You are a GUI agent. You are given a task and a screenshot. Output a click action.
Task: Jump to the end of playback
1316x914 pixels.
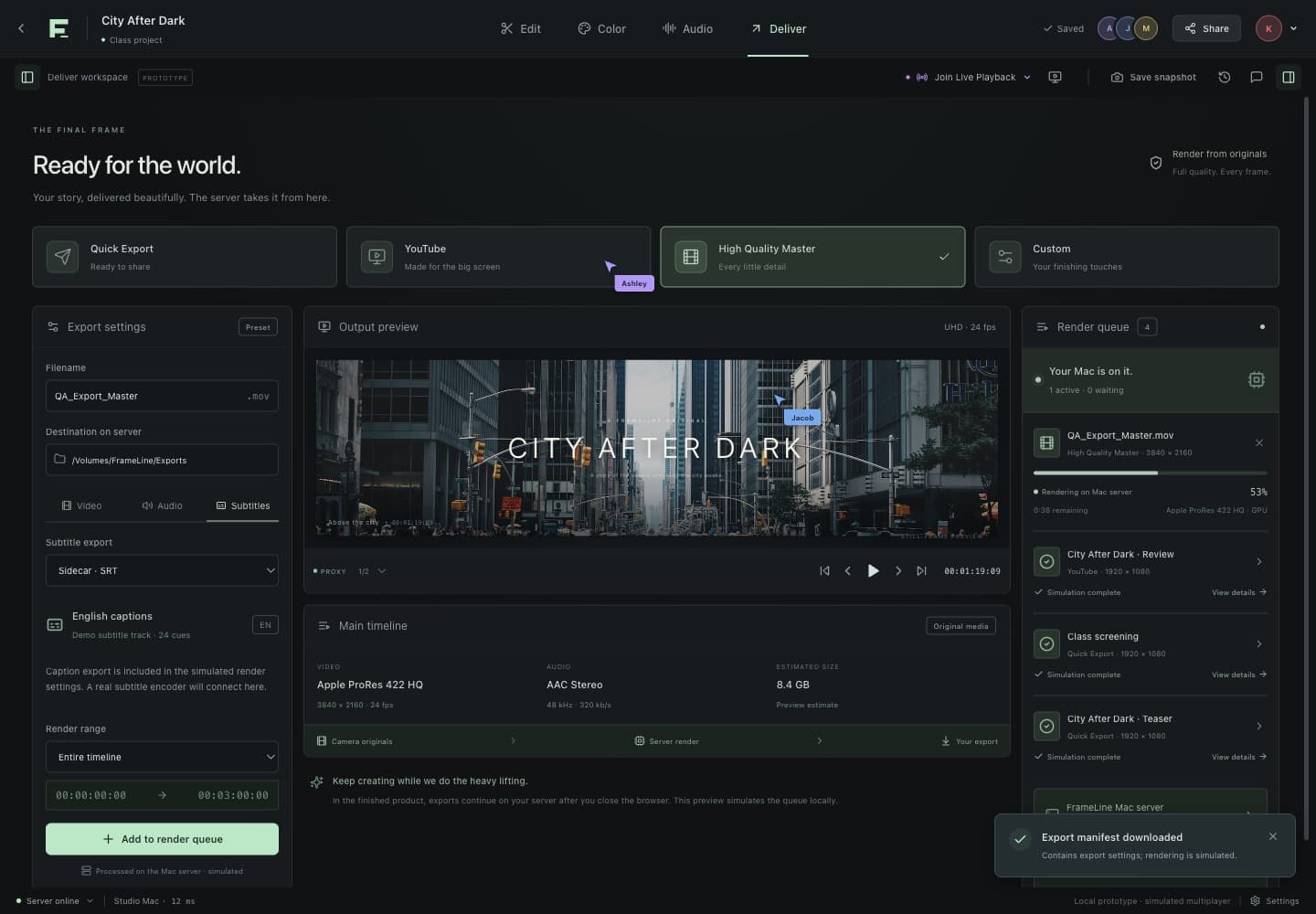921,570
